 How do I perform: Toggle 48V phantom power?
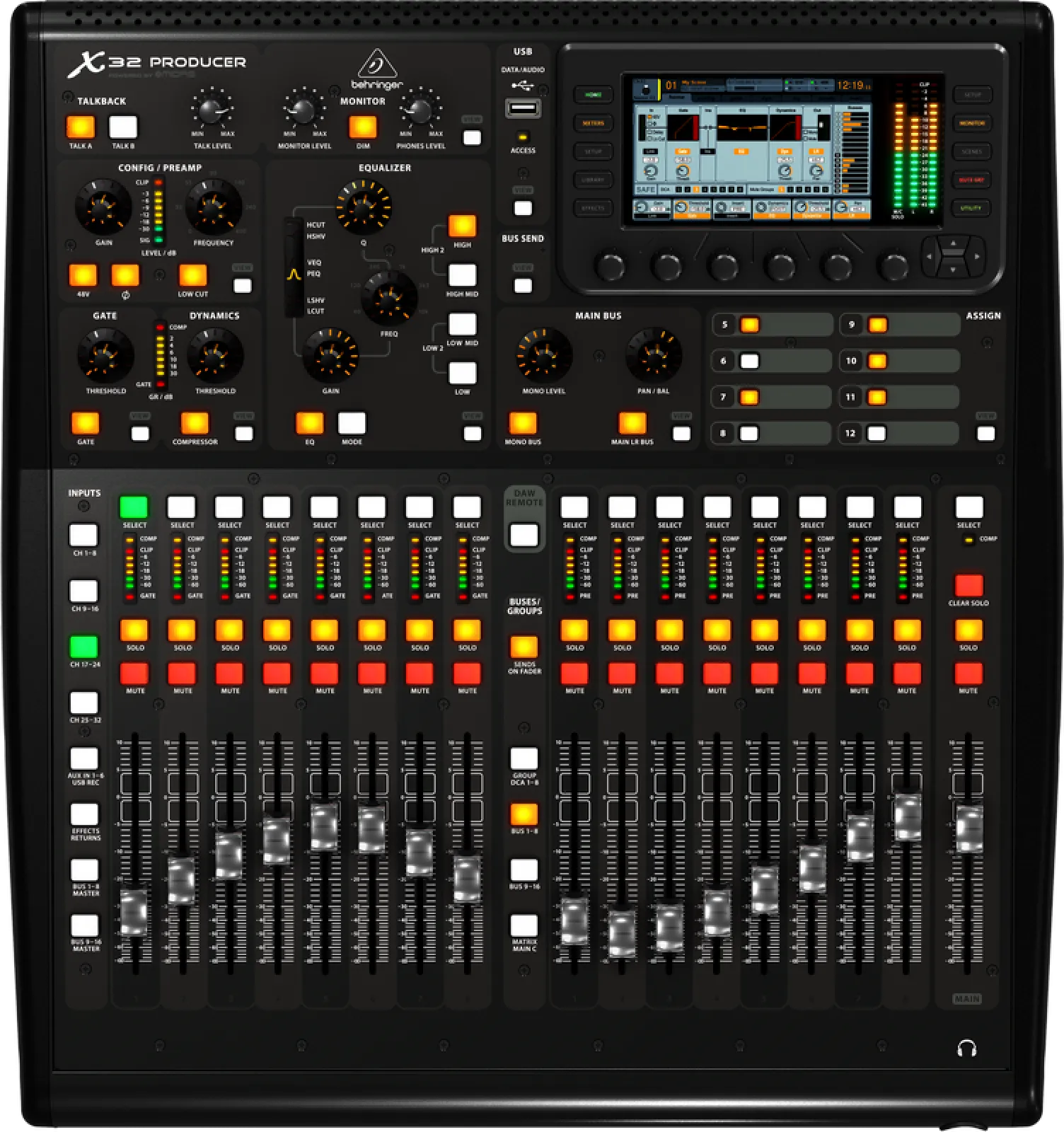point(83,275)
